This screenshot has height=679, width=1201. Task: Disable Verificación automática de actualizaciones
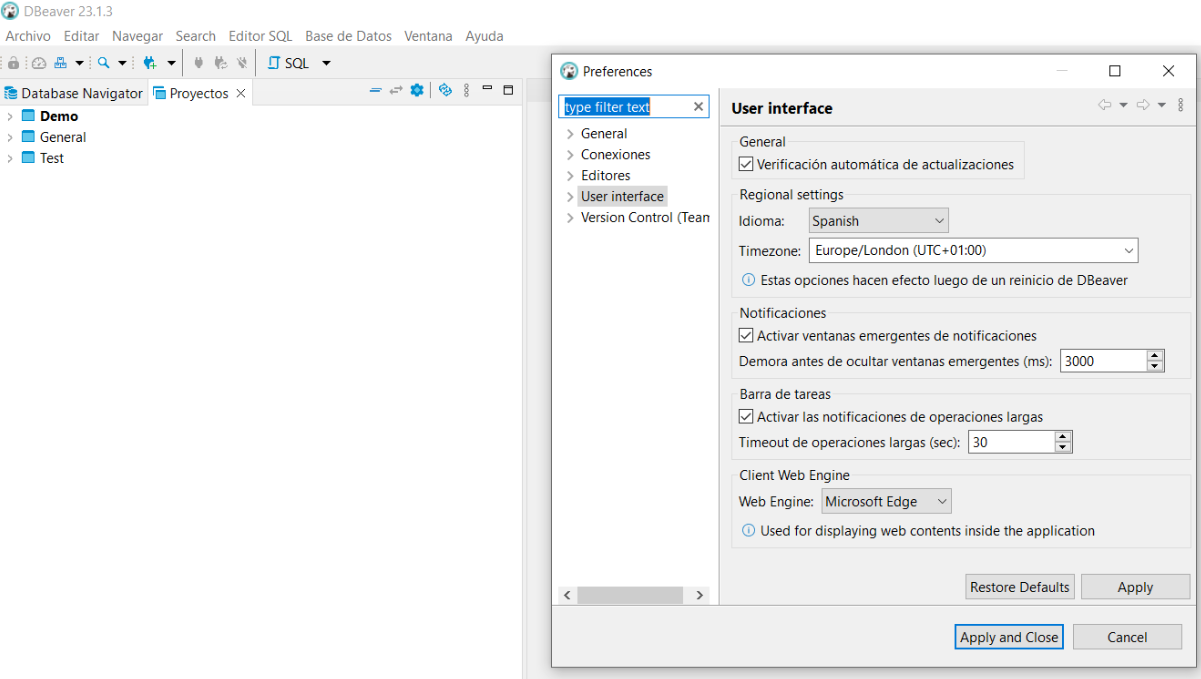click(x=745, y=164)
